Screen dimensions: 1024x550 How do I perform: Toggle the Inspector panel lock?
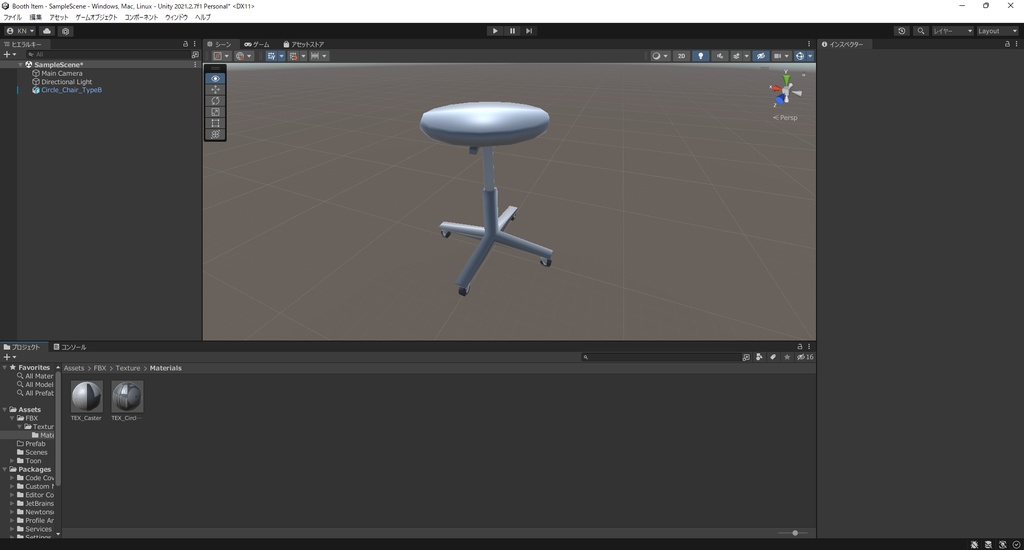click(x=1007, y=44)
